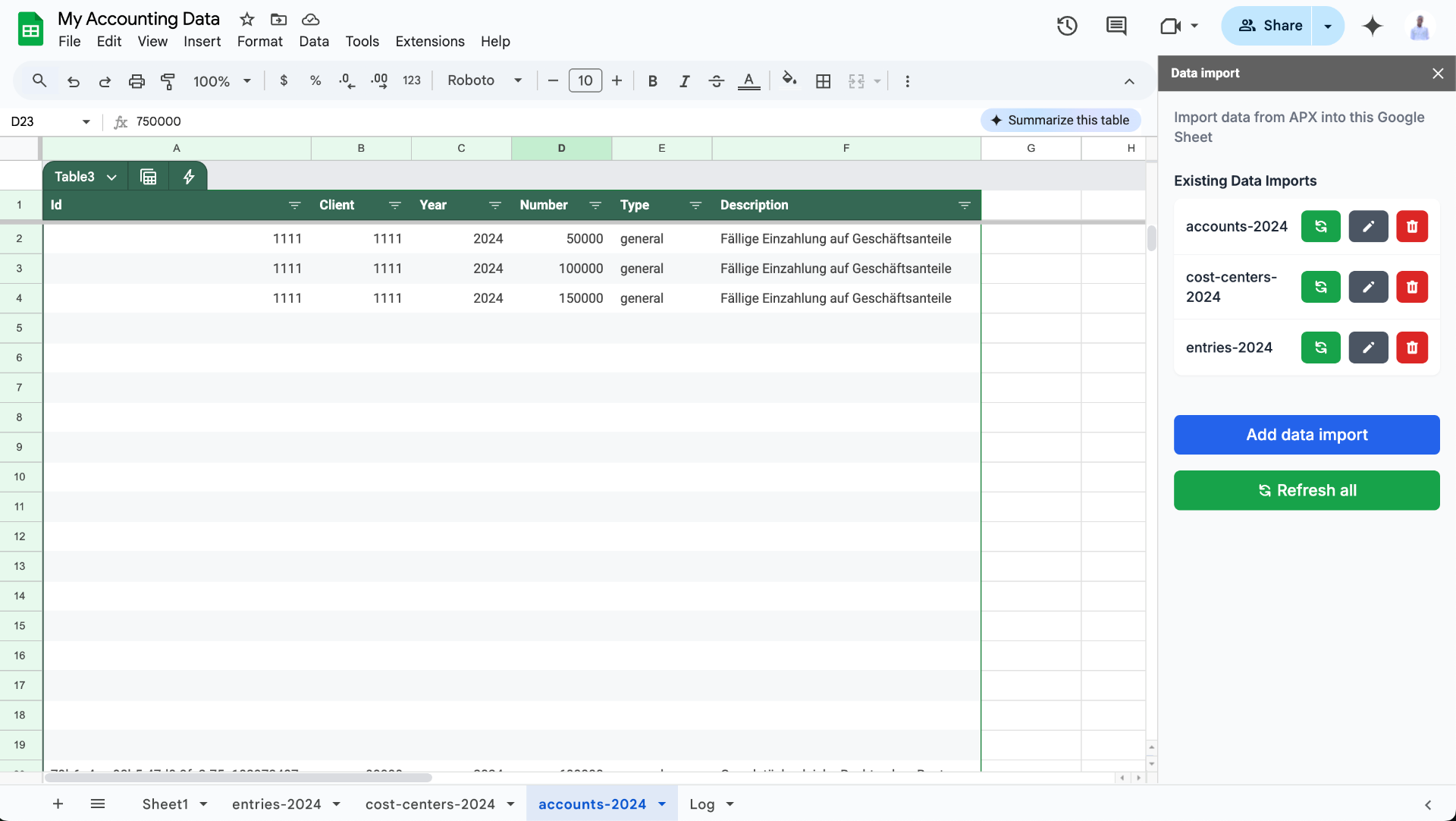This screenshot has width=1456, height=821.
Task: Open the filter on the Year column
Action: tap(494, 205)
